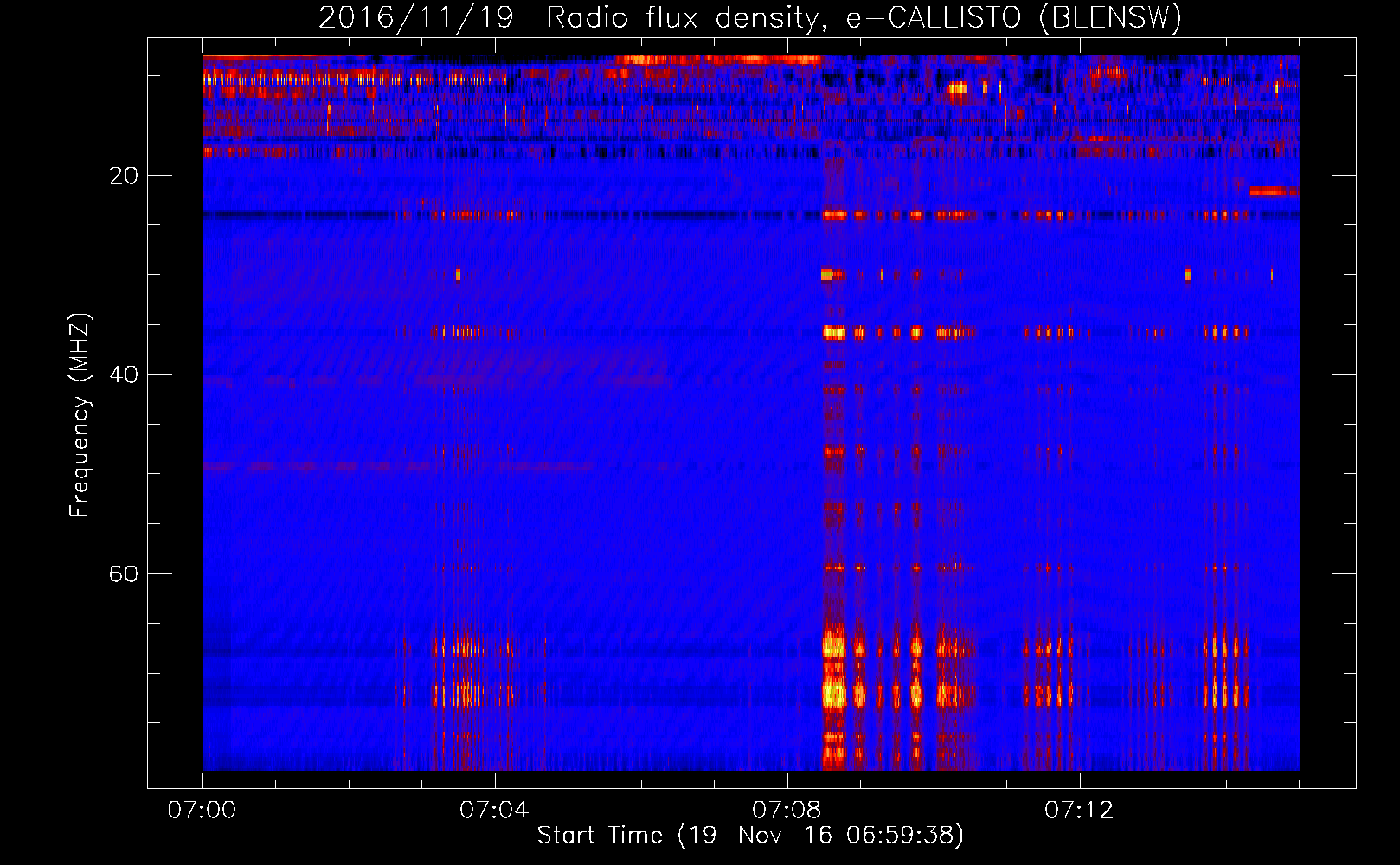Click the 40 MHz frequency tick label
Screen dimensions: 1400x865
click(124, 375)
